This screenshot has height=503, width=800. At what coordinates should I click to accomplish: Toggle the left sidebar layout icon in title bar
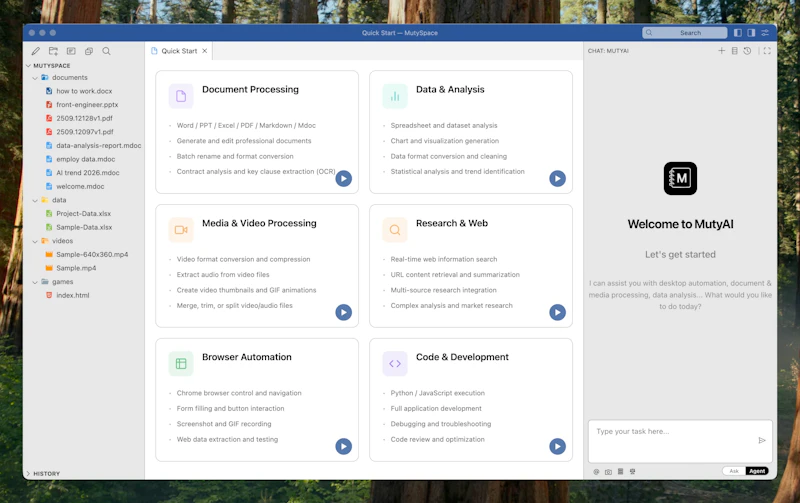click(738, 33)
